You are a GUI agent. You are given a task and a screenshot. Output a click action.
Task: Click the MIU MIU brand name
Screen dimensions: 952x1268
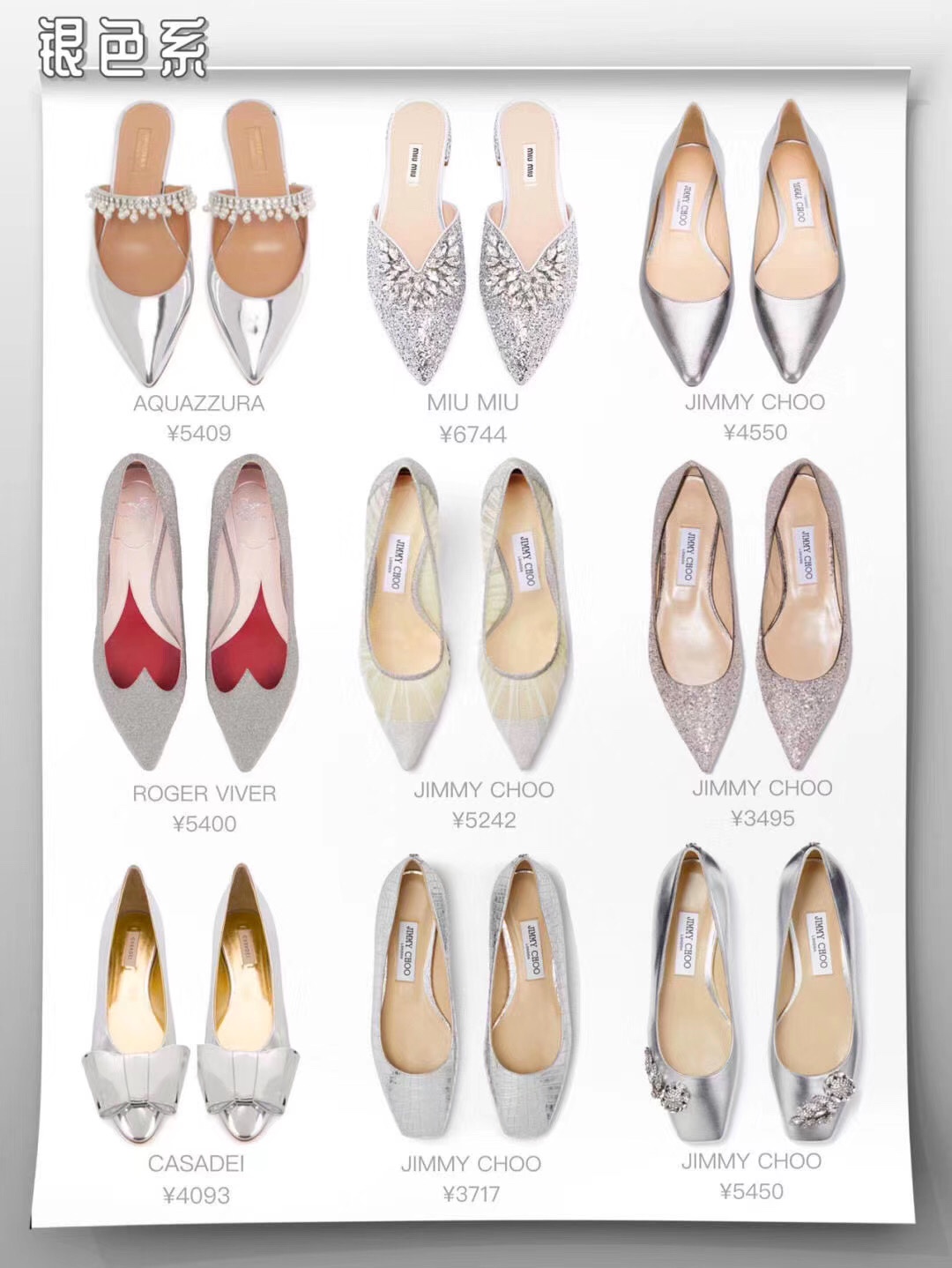(x=473, y=403)
